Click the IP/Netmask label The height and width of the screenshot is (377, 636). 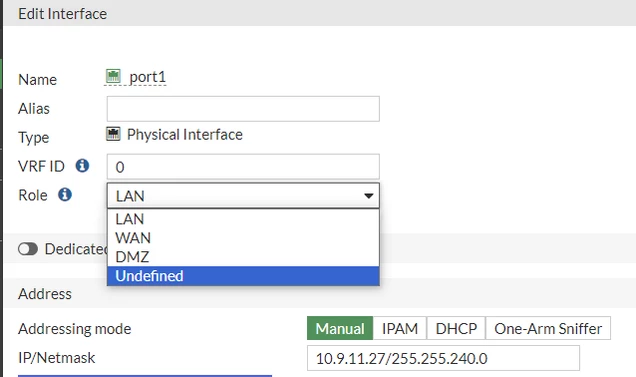[56, 358]
